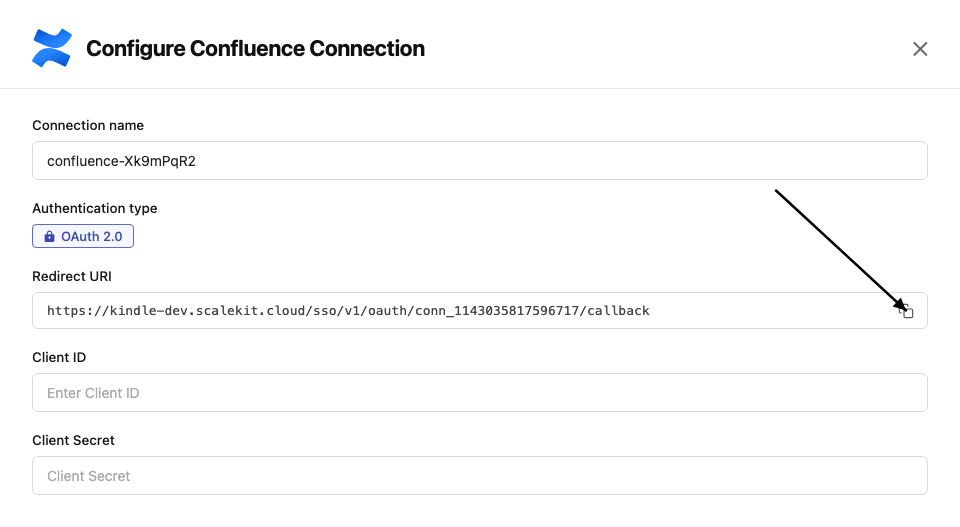Click the black arrow annotation's tail
Viewport: 960px width, 527px height.
click(777, 190)
